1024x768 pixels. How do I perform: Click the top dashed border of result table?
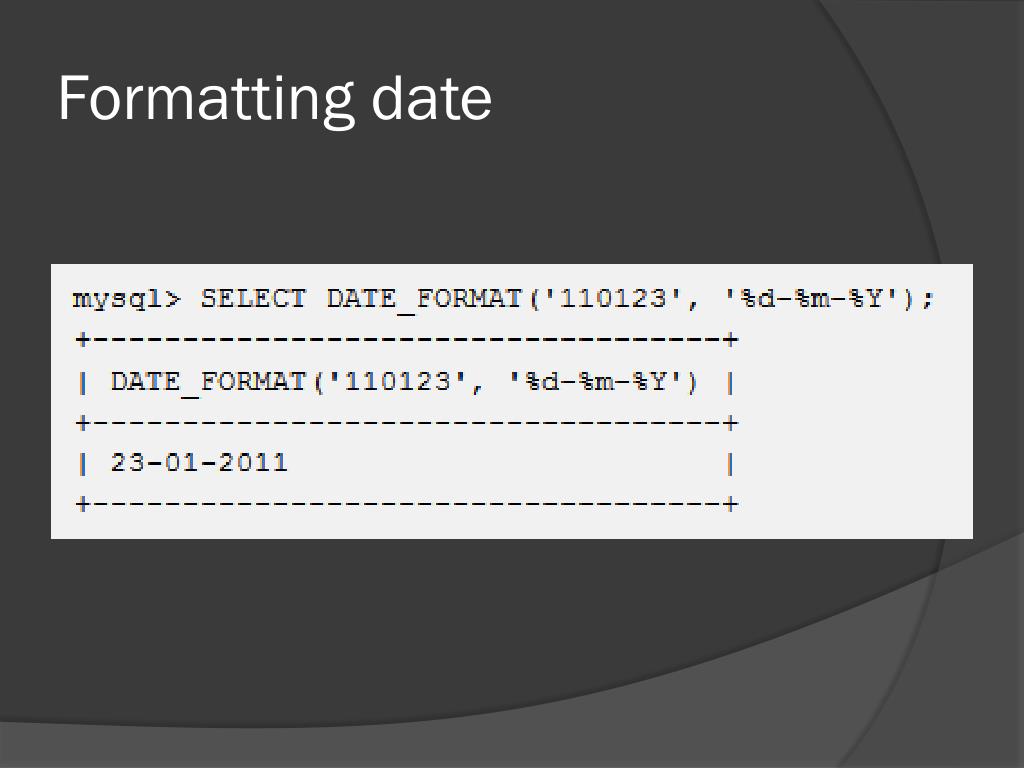tap(406, 339)
